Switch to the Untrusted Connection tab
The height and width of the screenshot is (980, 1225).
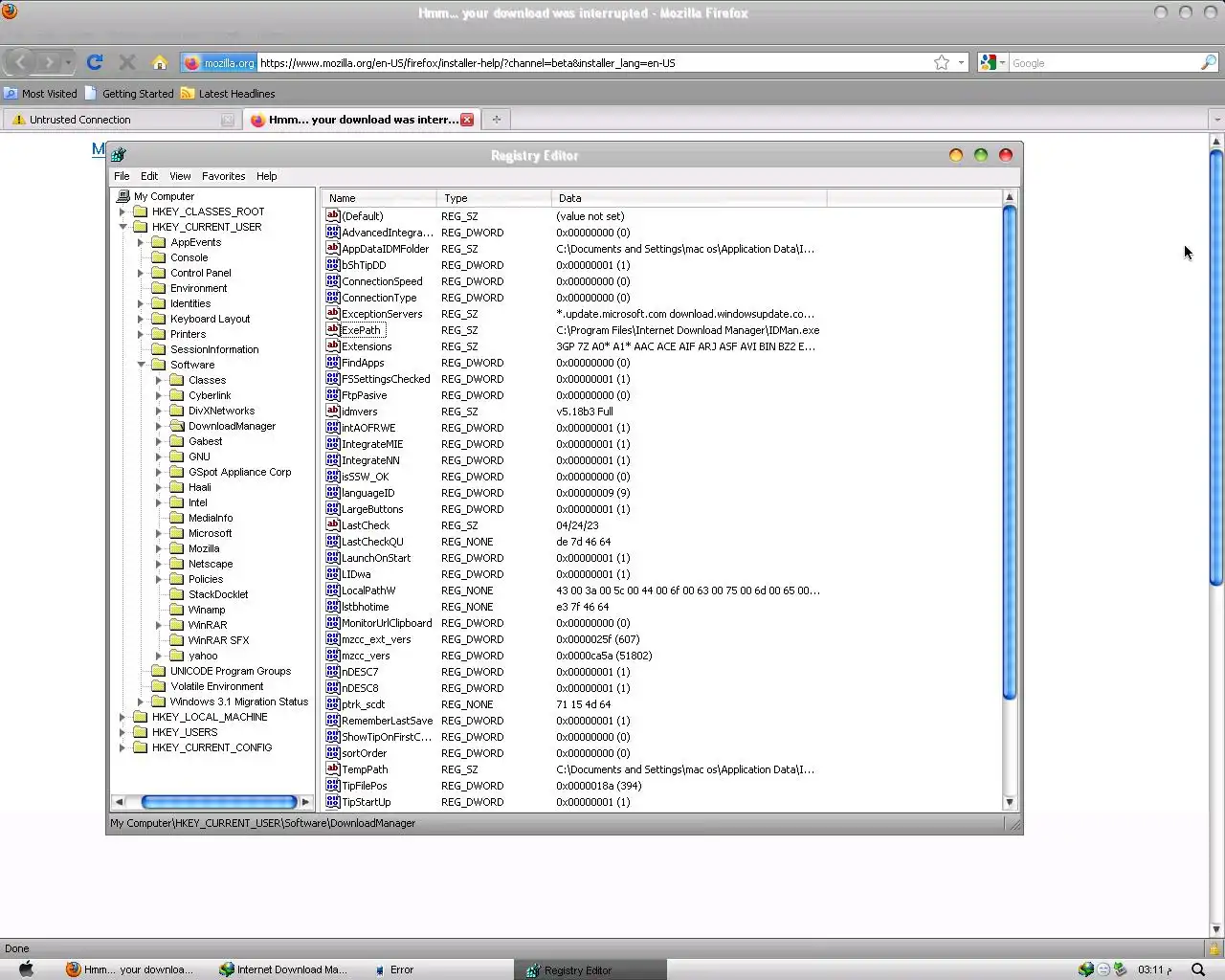tap(122, 120)
